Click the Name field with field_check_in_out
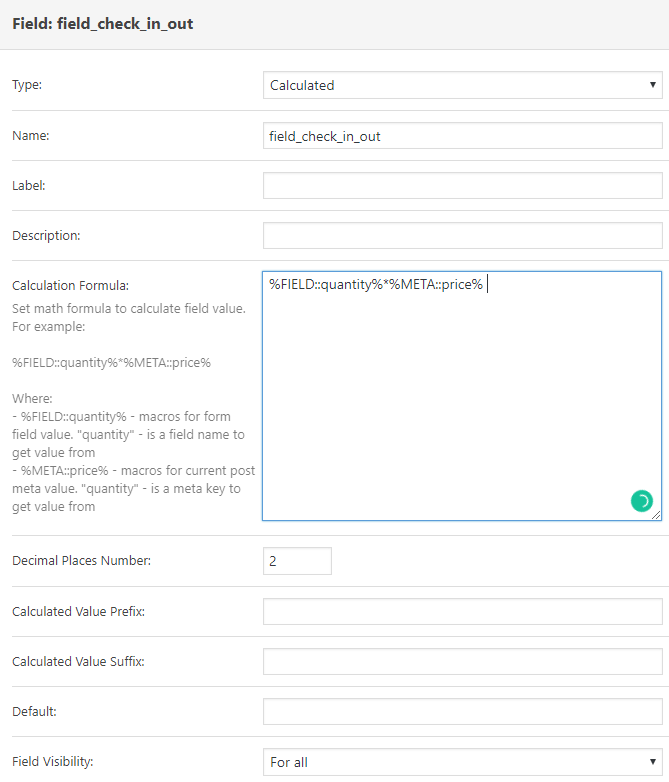This screenshot has width=669, height=782. tap(462, 136)
